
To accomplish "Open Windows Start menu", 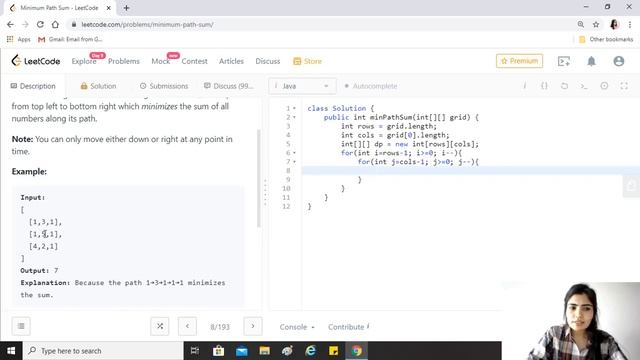I will point(11,351).
